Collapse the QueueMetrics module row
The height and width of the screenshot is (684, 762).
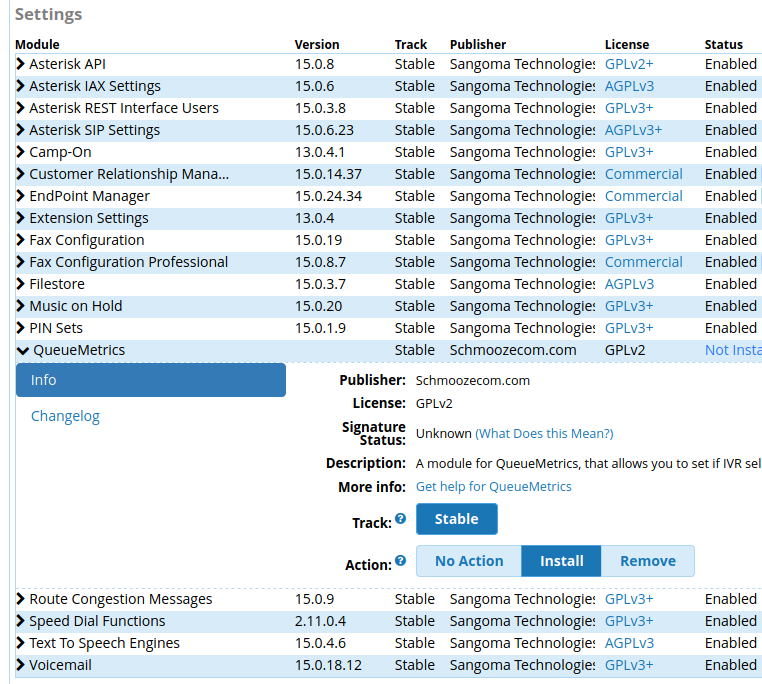click(x=23, y=350)
